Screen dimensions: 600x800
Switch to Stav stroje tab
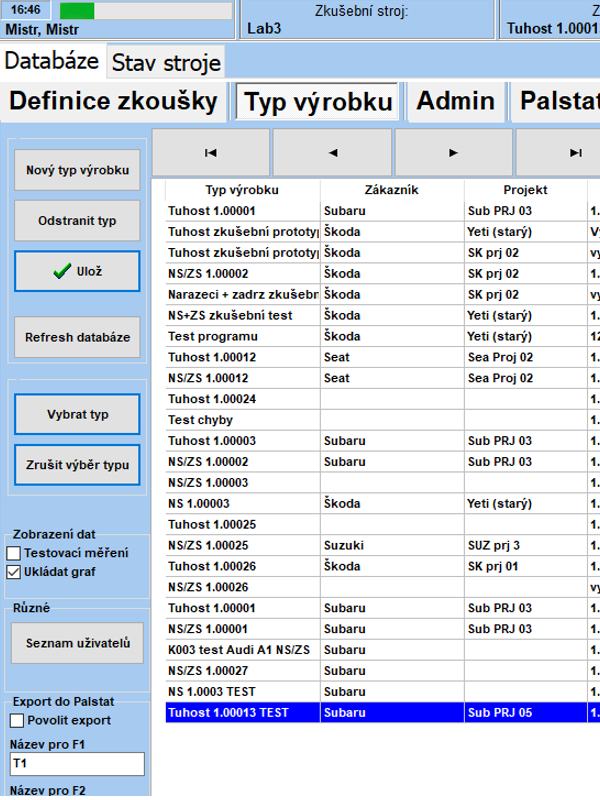click(166, 63)
